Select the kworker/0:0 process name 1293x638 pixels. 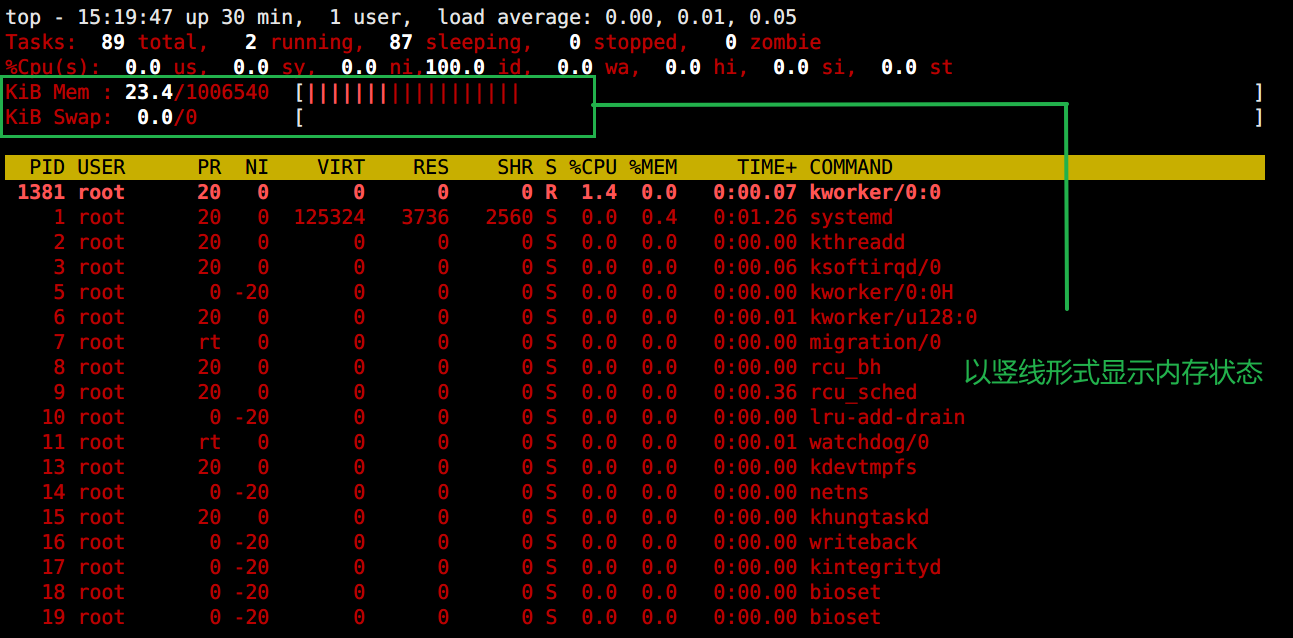875,192
